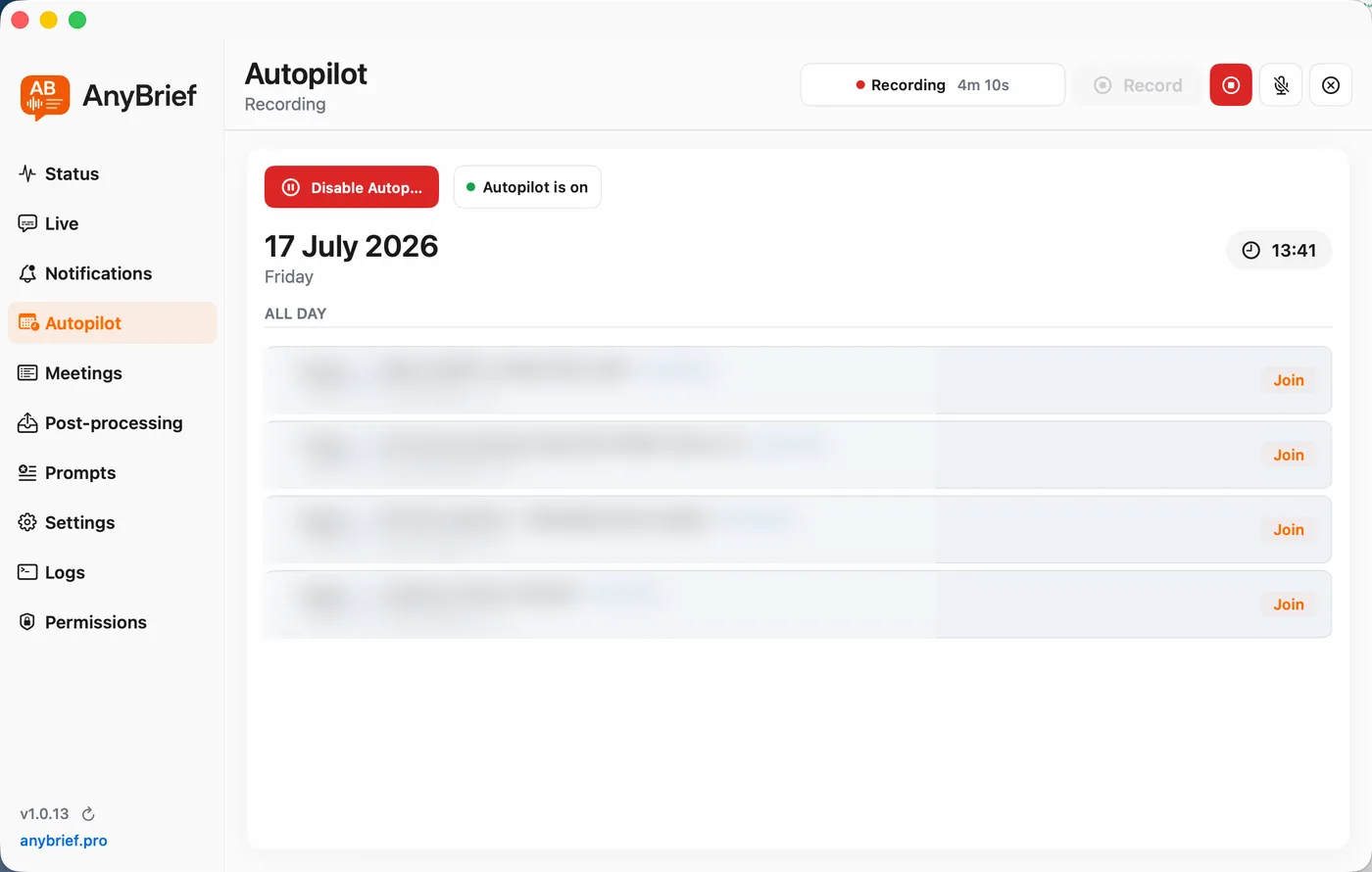Join the second all-day meeting
1372x872 pixels.
(1289, 455)
